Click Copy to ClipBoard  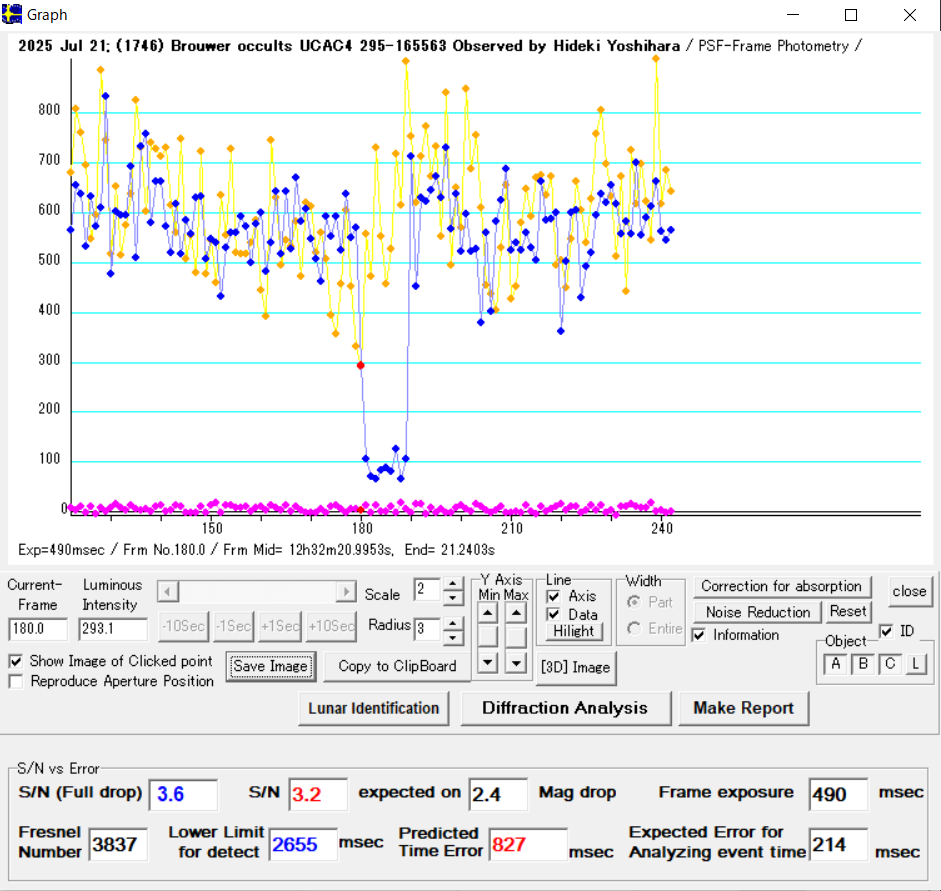397,666
